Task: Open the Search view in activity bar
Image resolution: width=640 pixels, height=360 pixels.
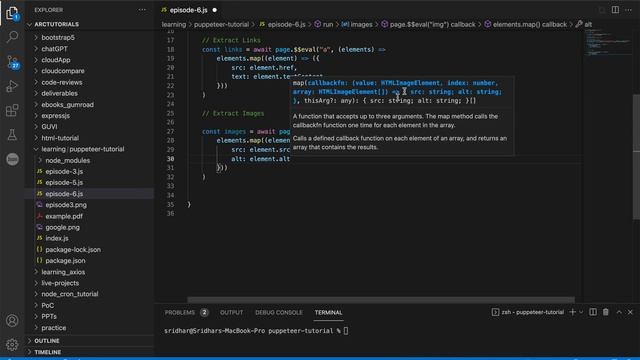Action: click(x=12, y=37)
